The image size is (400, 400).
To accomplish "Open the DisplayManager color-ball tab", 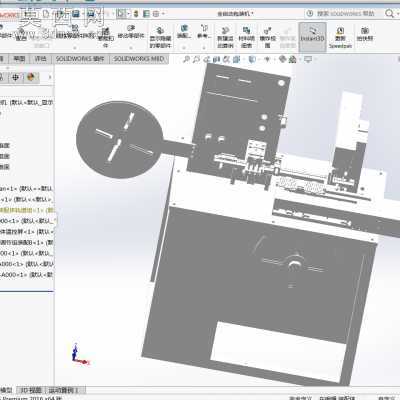I will 31,77.
